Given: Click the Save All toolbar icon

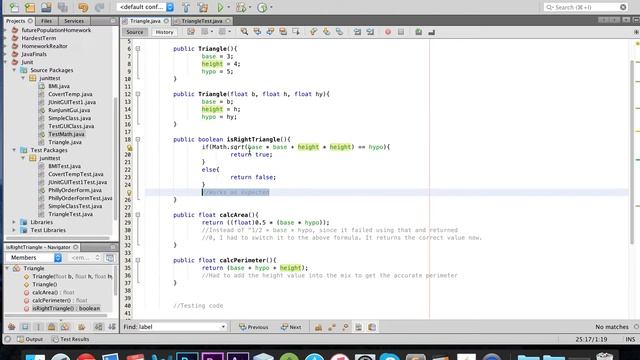Looking at the screenshot, I should pyautogui.click(x=62, y=7).
